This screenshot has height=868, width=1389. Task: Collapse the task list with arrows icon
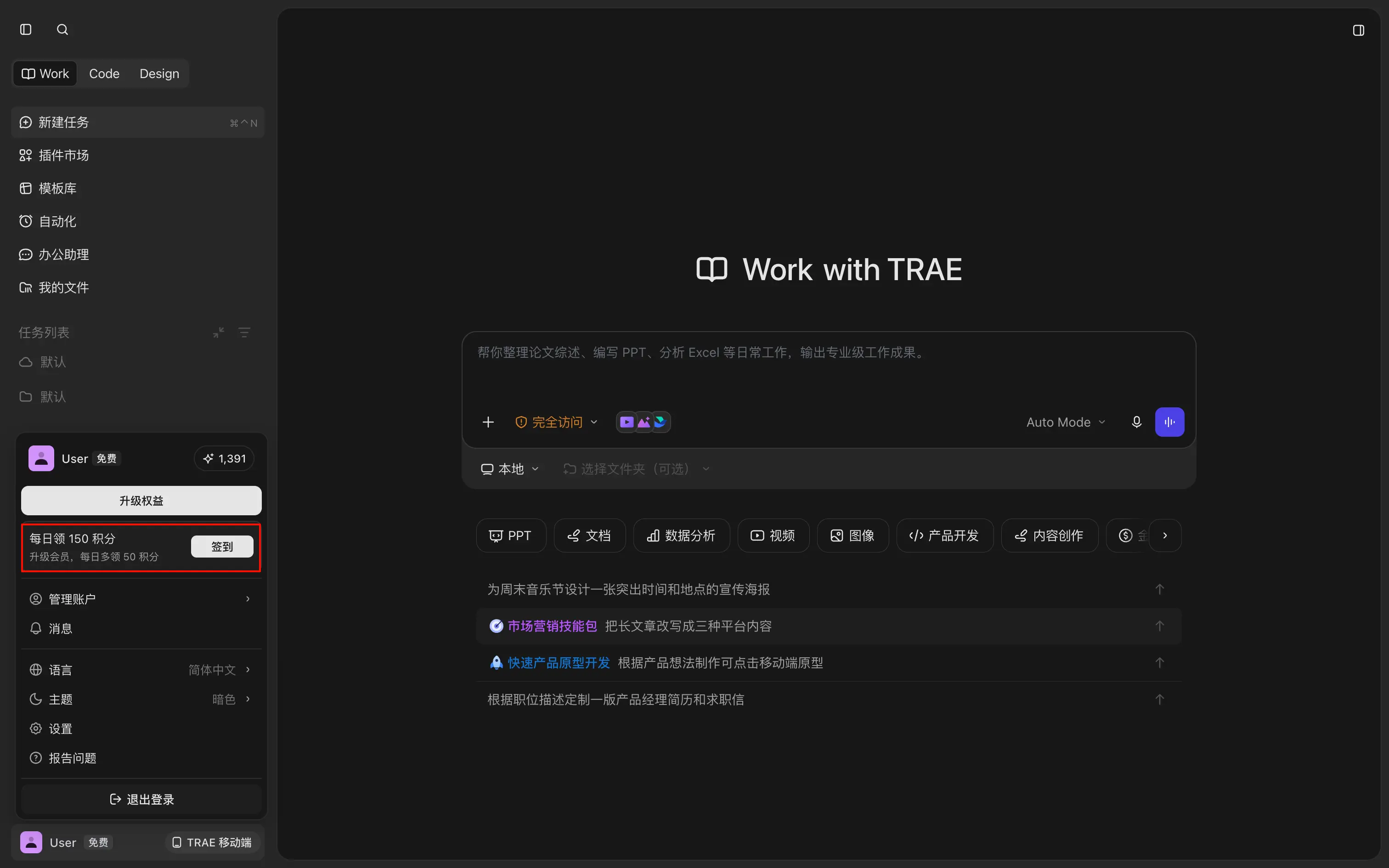(x=219, y=333)
